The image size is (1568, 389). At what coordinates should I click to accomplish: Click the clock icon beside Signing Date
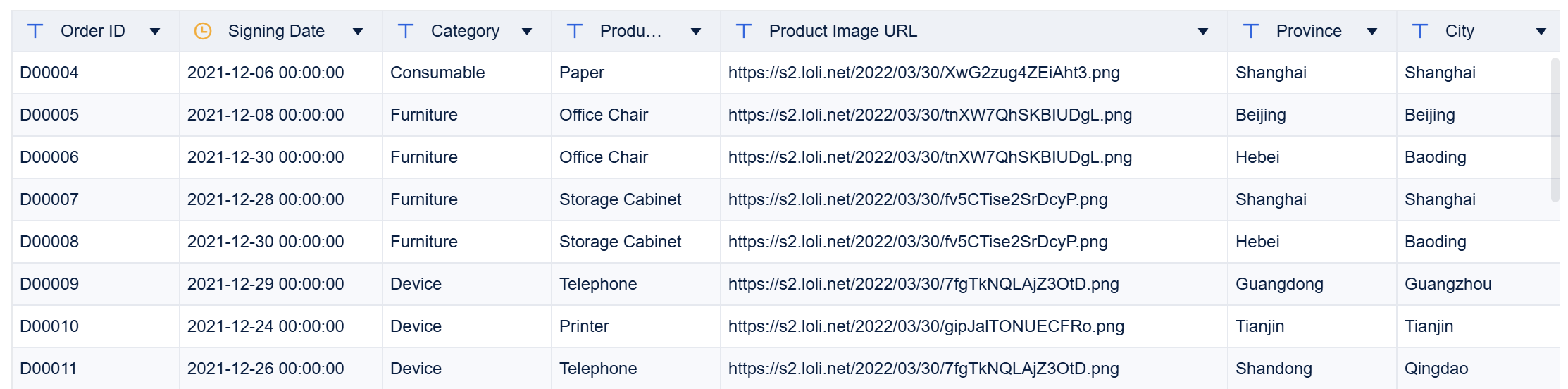203,31
